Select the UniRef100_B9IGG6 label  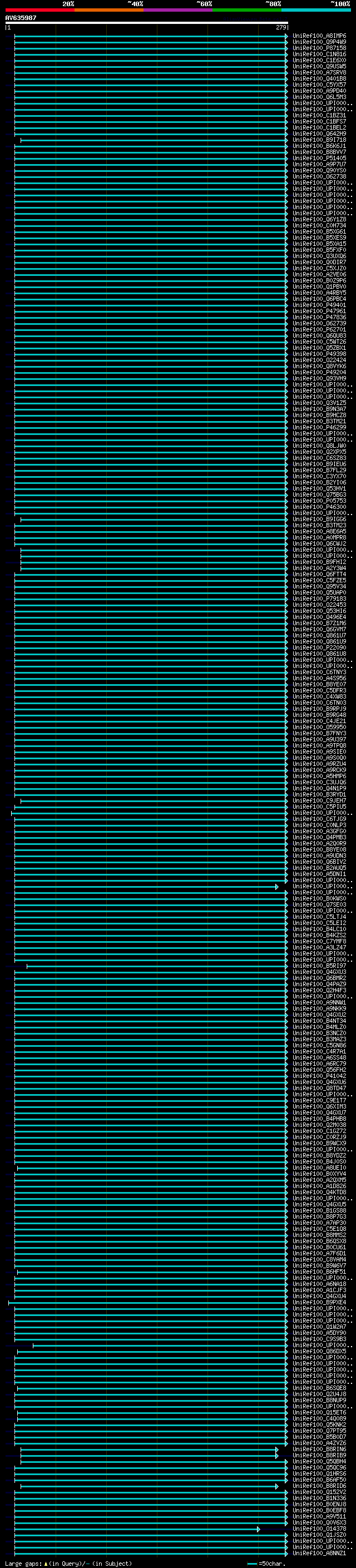pyautogui.click(x=319, y=519)
